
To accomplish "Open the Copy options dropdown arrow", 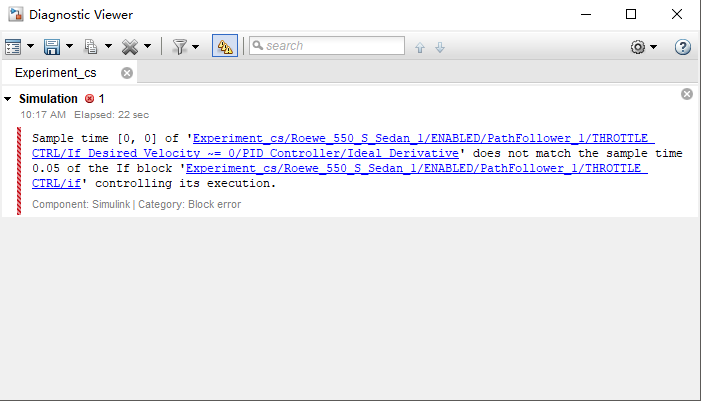I will click(x=108, y=46).
